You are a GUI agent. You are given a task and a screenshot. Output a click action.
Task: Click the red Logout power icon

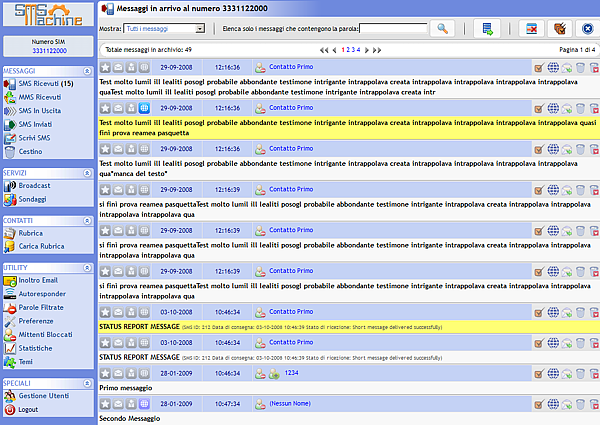pyautogui.click(x=10, y=410)
